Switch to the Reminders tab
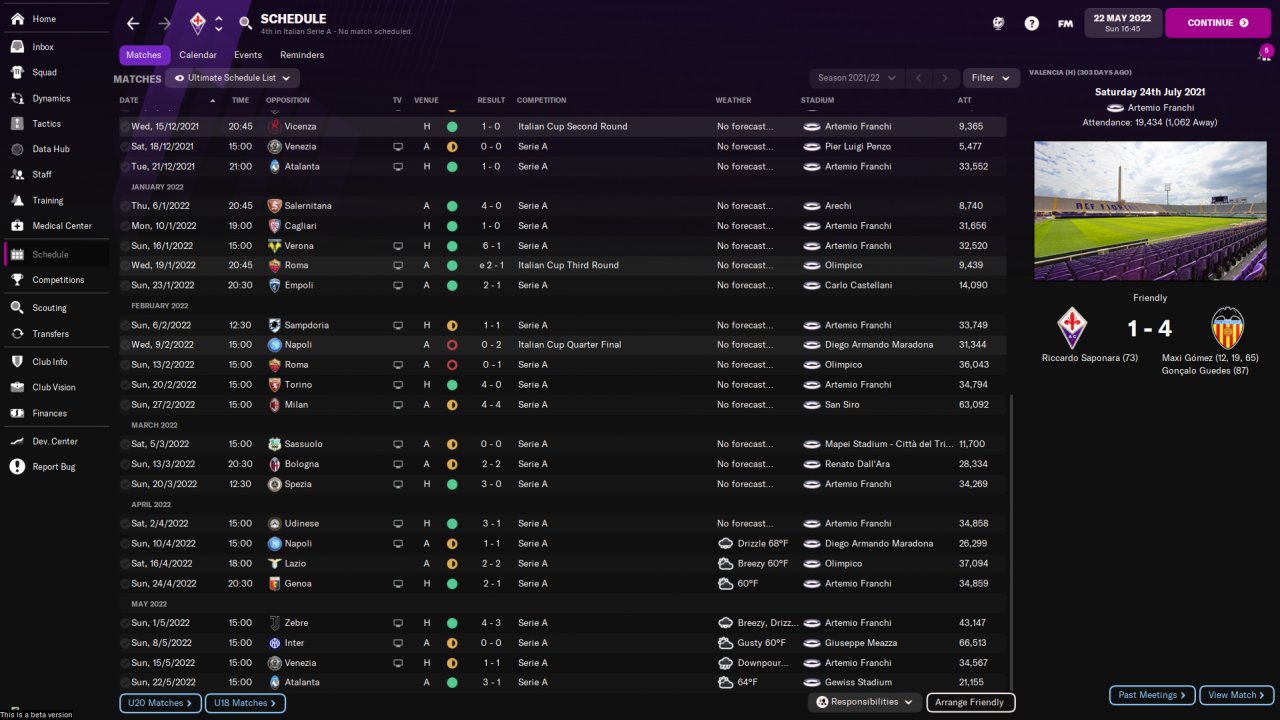The width and height of the screenshot is (1280, 720). pyautogui.click(x=302, y=55)
